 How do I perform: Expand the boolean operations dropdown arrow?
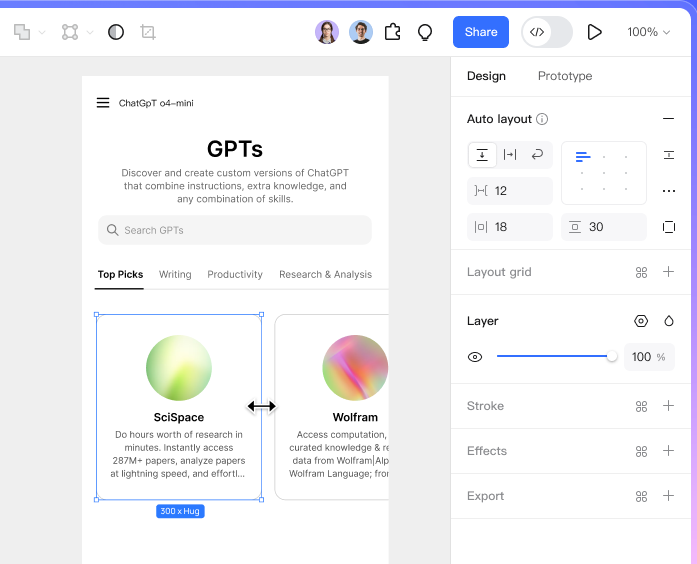(x=42, y=32)
